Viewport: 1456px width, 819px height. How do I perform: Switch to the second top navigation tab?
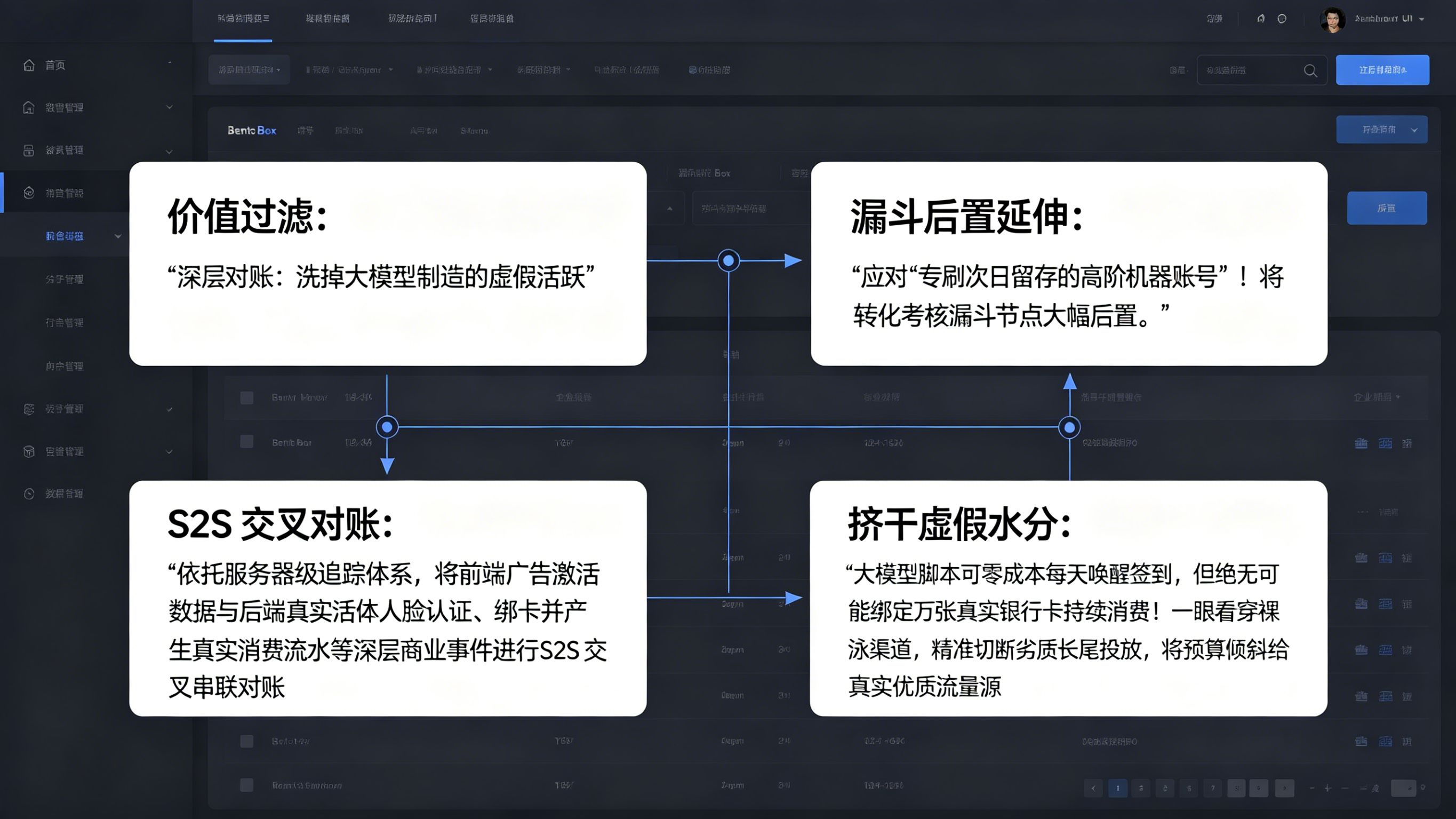328,18
